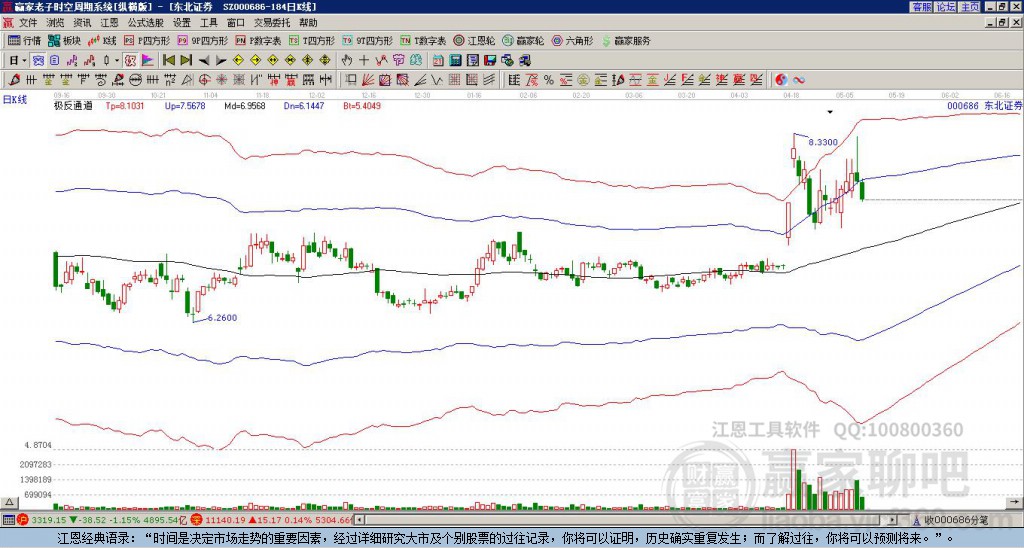
Task: Open the calendar 21 icon
Action: click(x=438, y=60)
